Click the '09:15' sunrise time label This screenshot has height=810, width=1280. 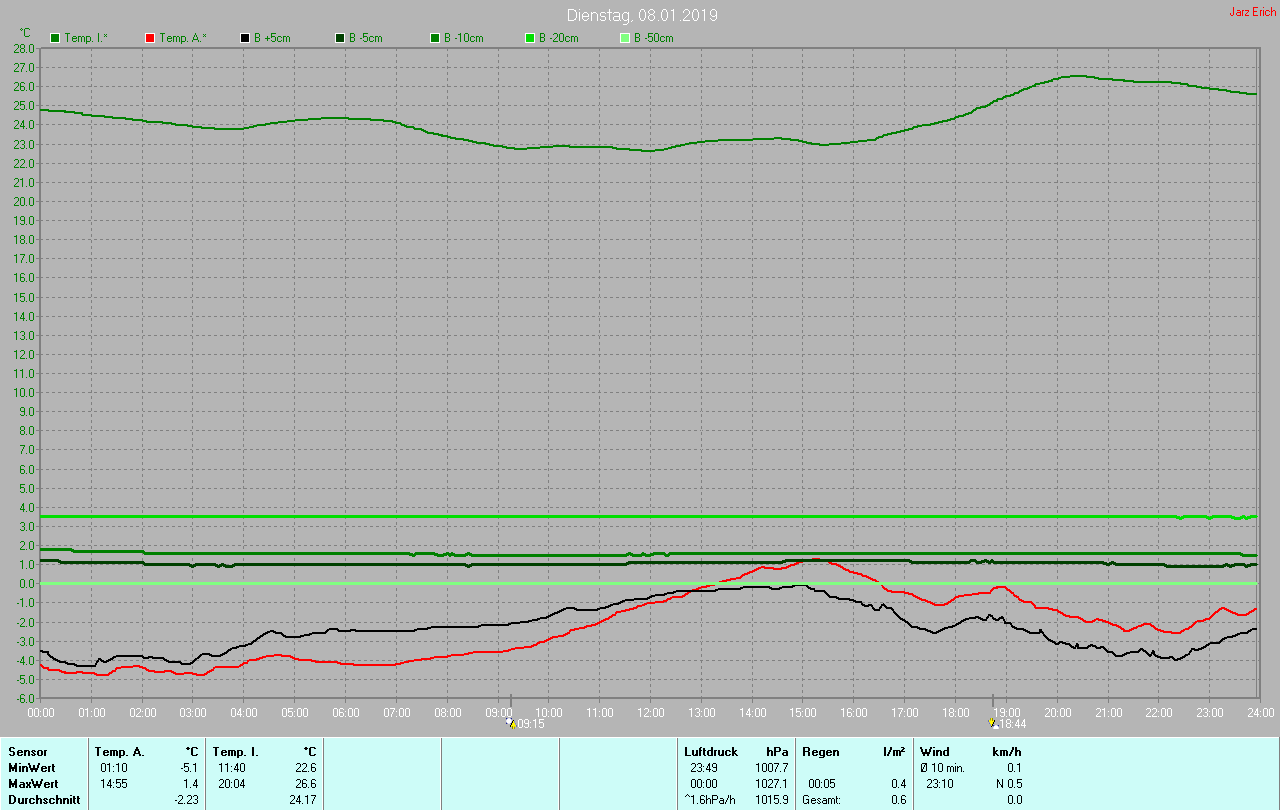(x=530, y=724)
